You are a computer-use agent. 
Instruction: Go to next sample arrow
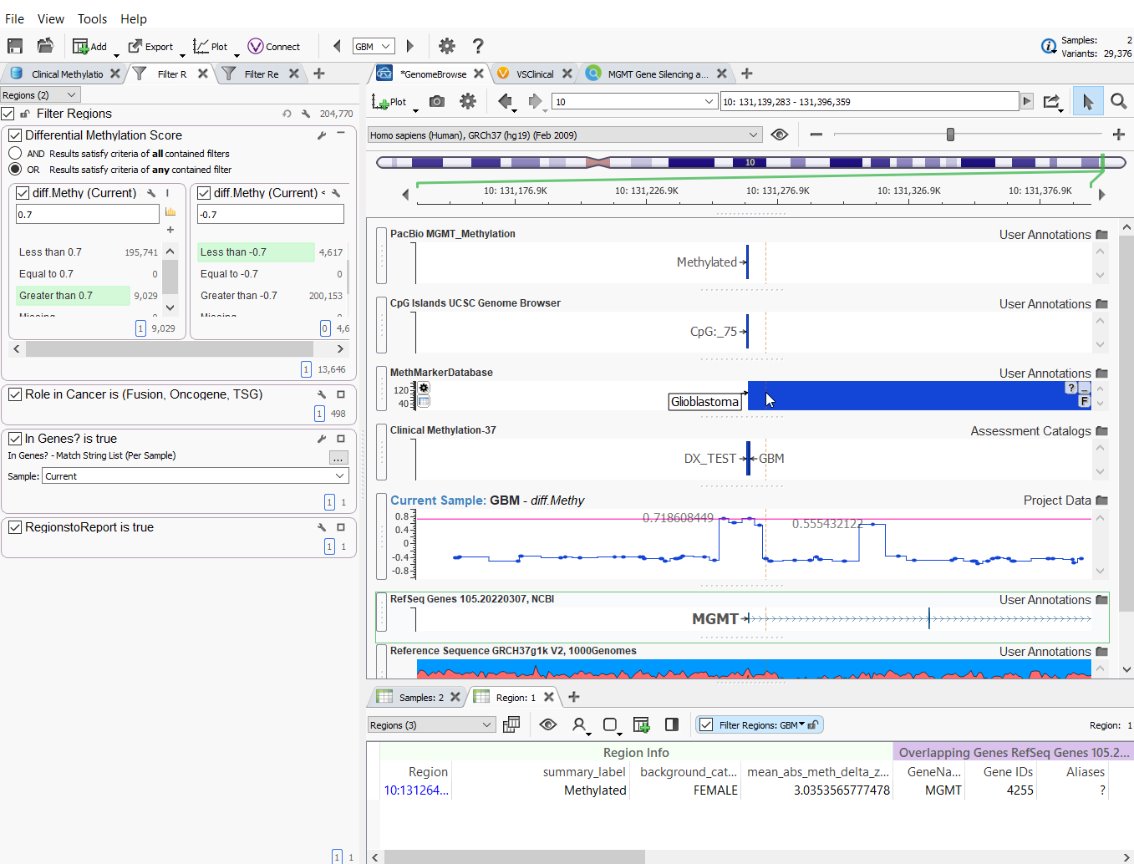point(410,46)
